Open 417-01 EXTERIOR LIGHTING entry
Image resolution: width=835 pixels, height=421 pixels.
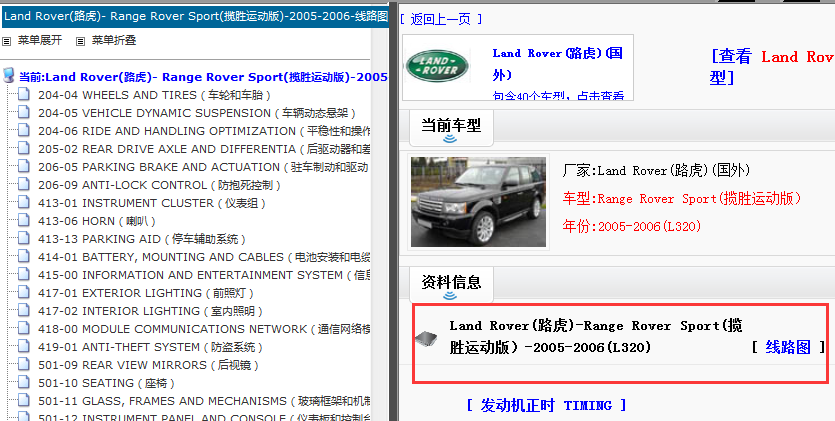pyautogui.click(x=146, y=293)
